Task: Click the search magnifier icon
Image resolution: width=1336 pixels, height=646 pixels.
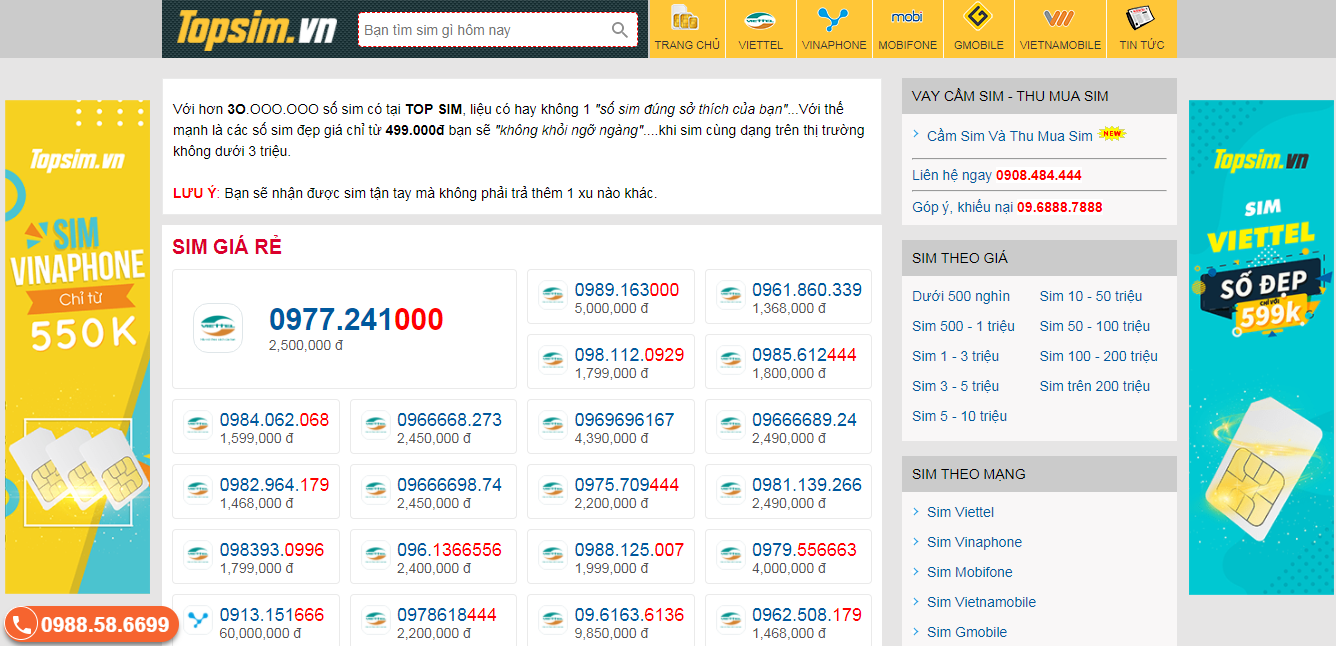Action: [620, 30]
